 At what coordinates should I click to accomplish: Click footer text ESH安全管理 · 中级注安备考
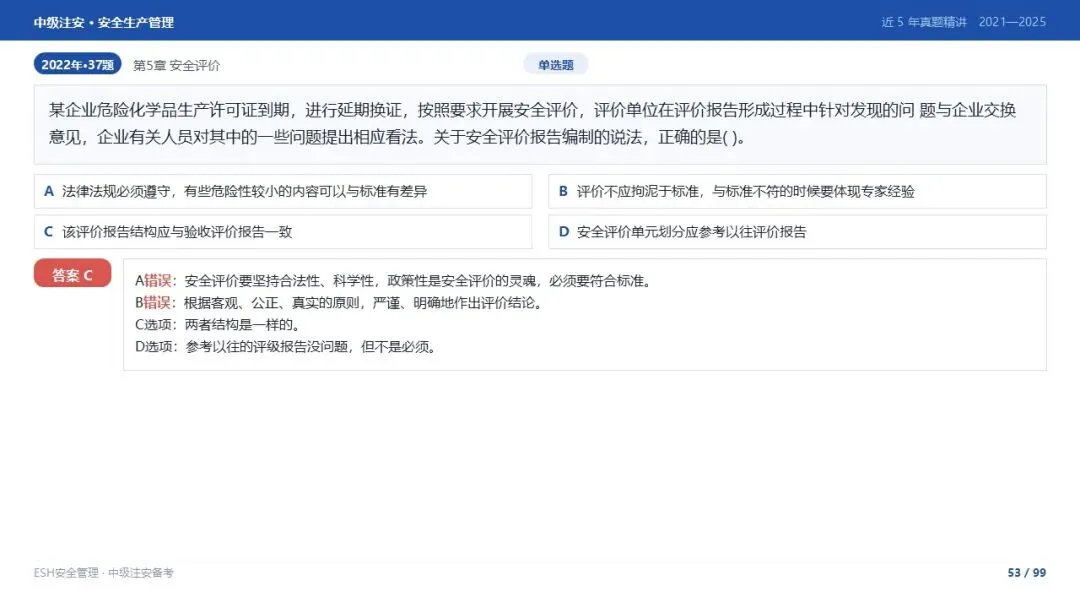104,573
